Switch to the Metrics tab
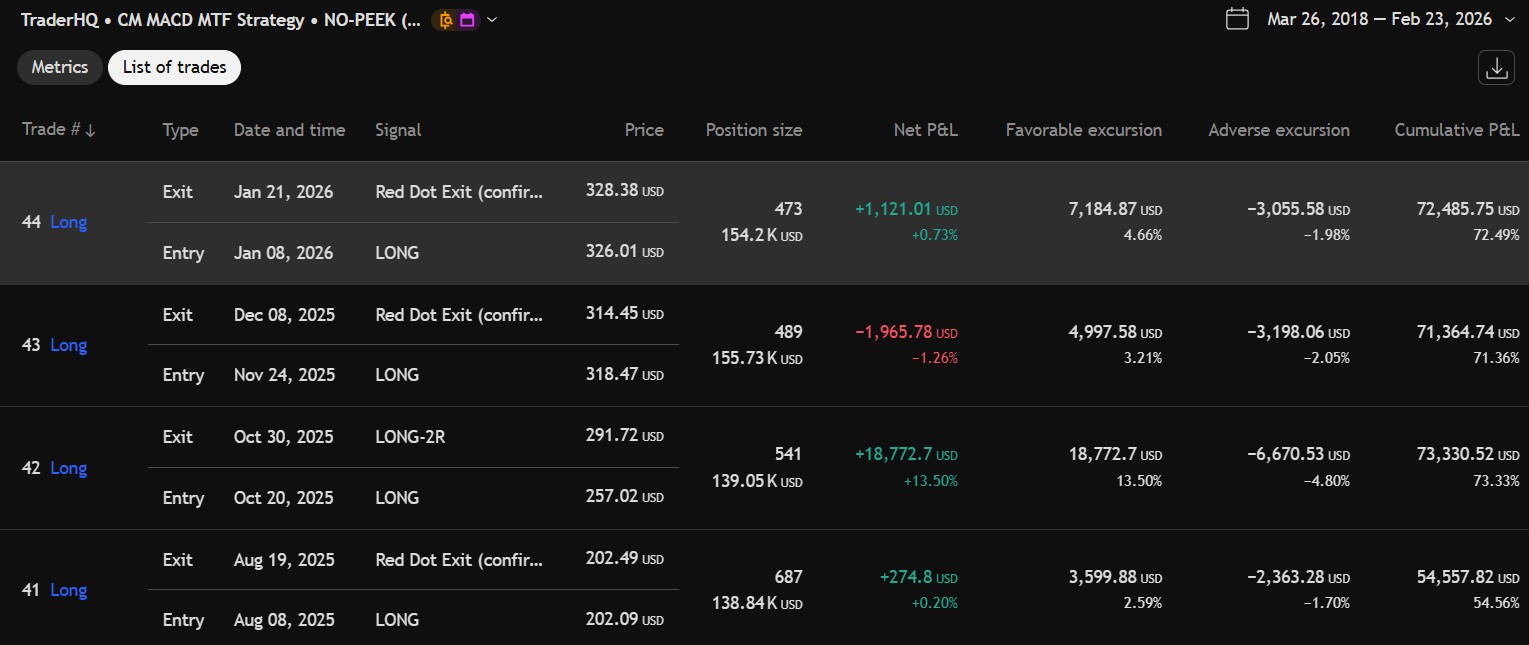Viewport: 1529px width, 645px height. pos(60,68)
